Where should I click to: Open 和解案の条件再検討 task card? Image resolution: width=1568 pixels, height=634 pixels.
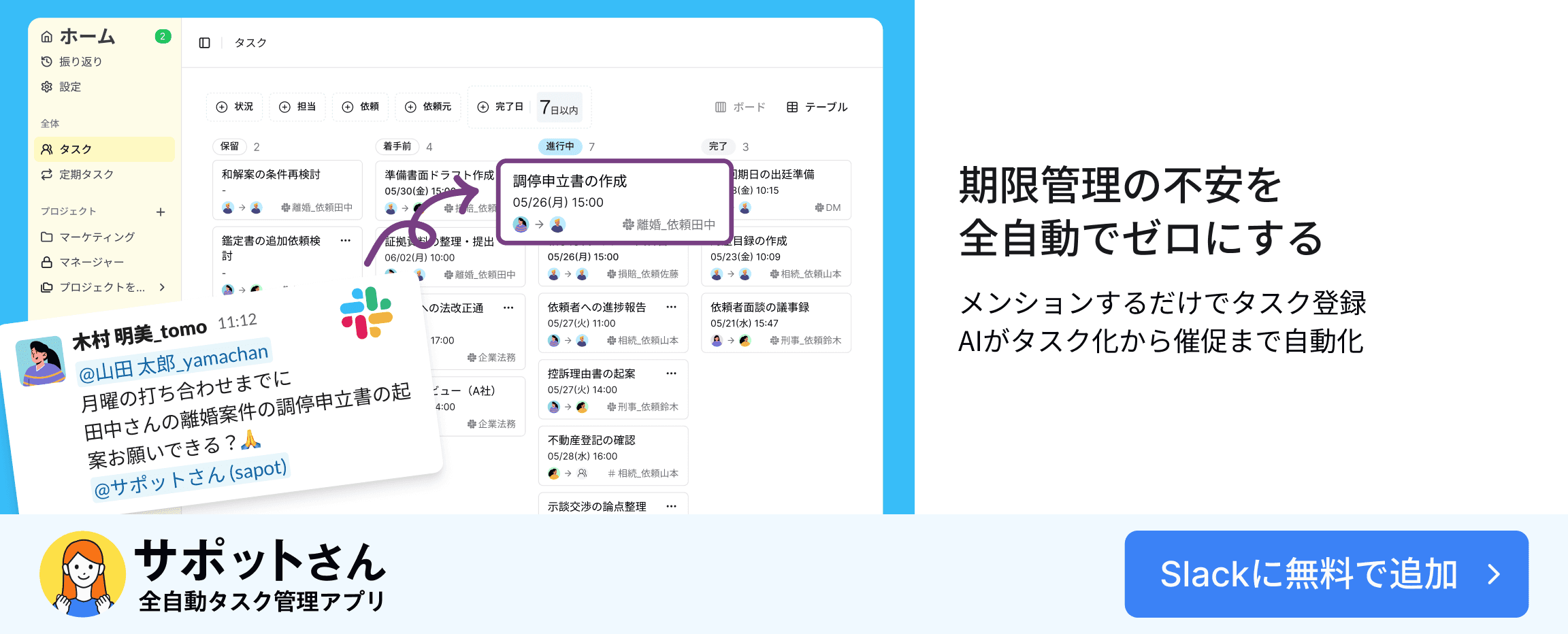click(287, 190)
